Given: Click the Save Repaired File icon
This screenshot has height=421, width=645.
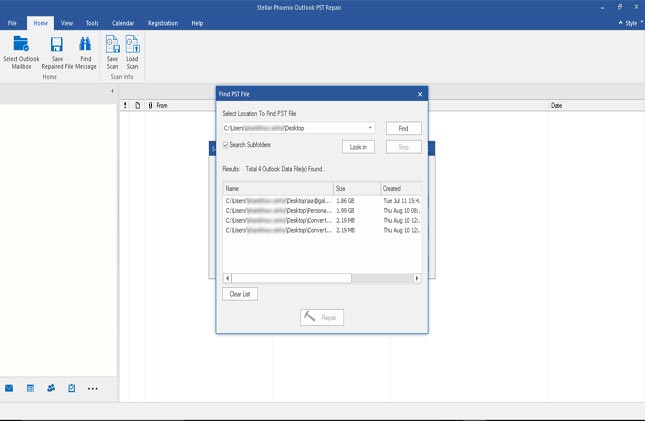Looking at the screenshot, I should point(57,44).
